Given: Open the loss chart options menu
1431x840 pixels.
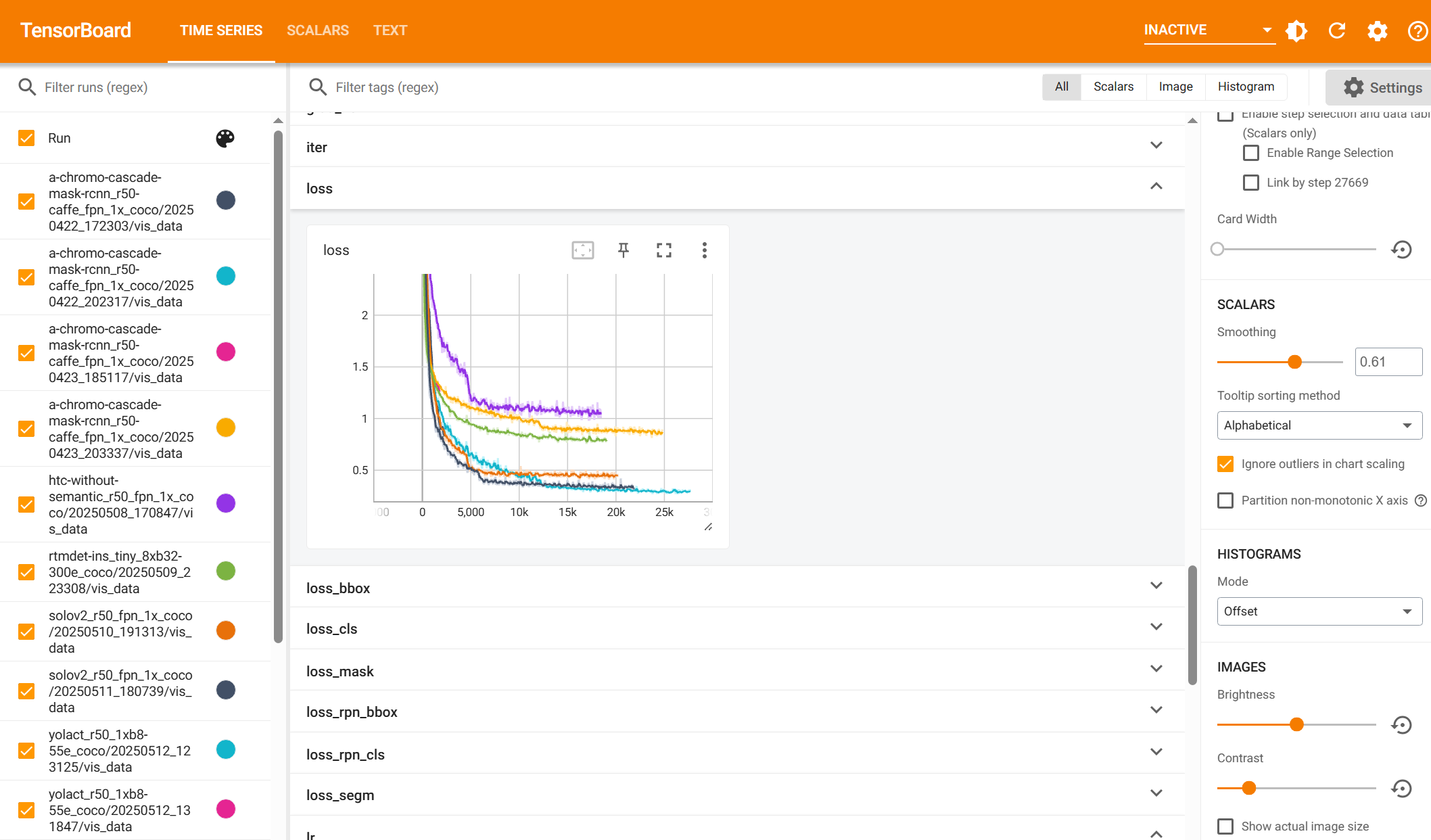Looking at the screenshot, I should (704, 250).
